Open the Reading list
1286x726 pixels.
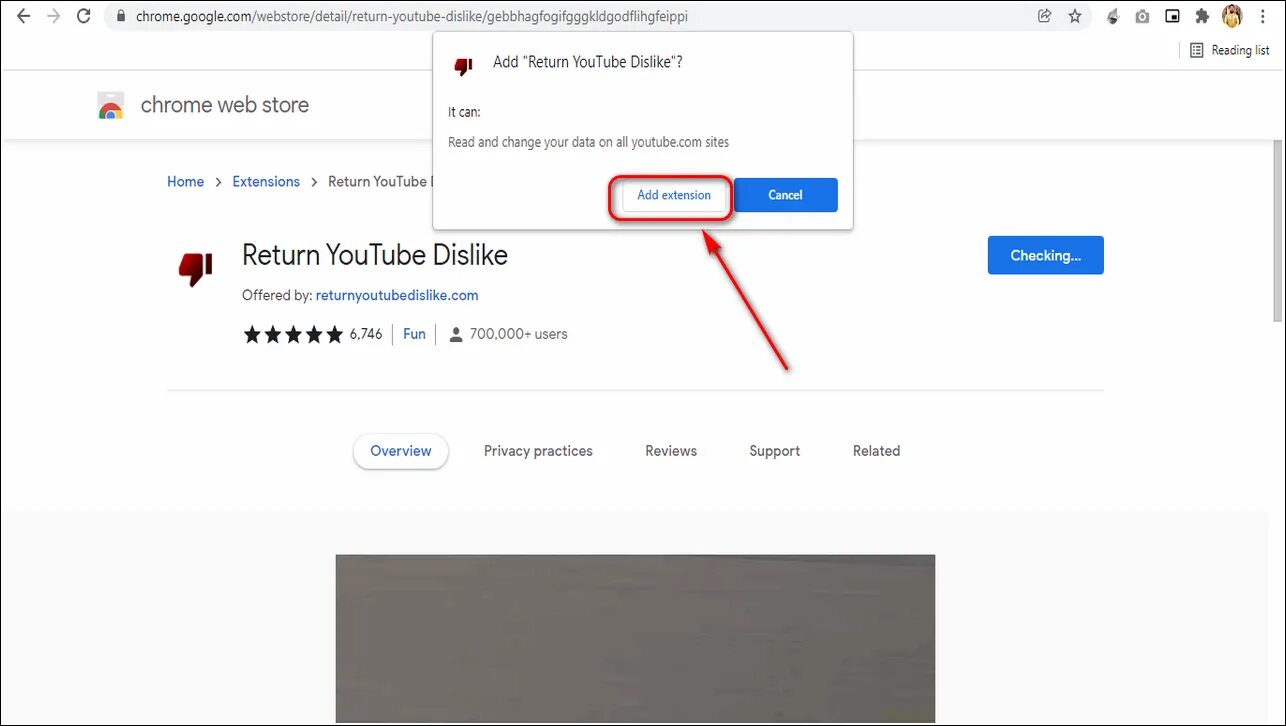[1229, 50]
